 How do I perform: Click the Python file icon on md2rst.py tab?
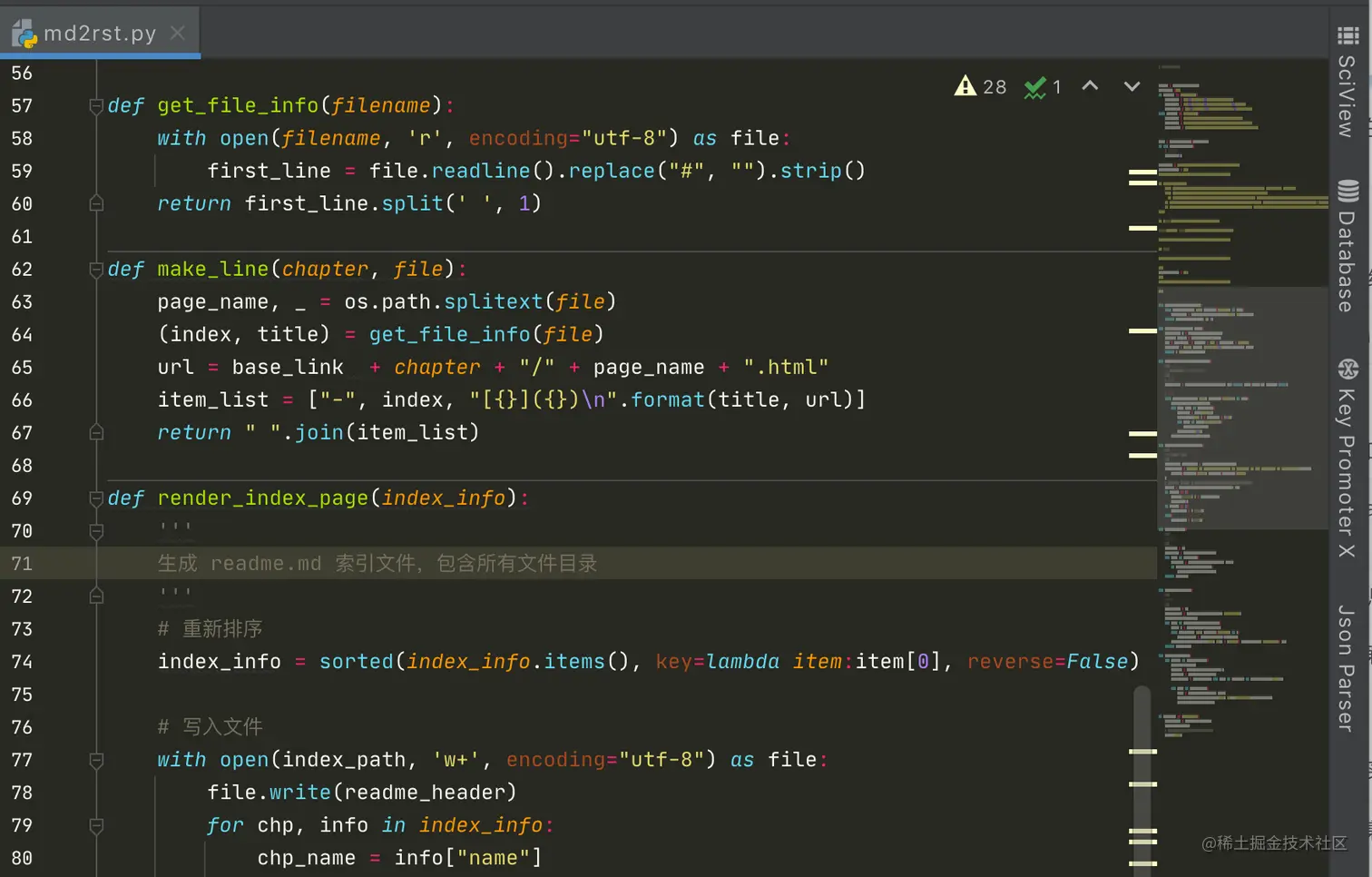coord(24,34)
